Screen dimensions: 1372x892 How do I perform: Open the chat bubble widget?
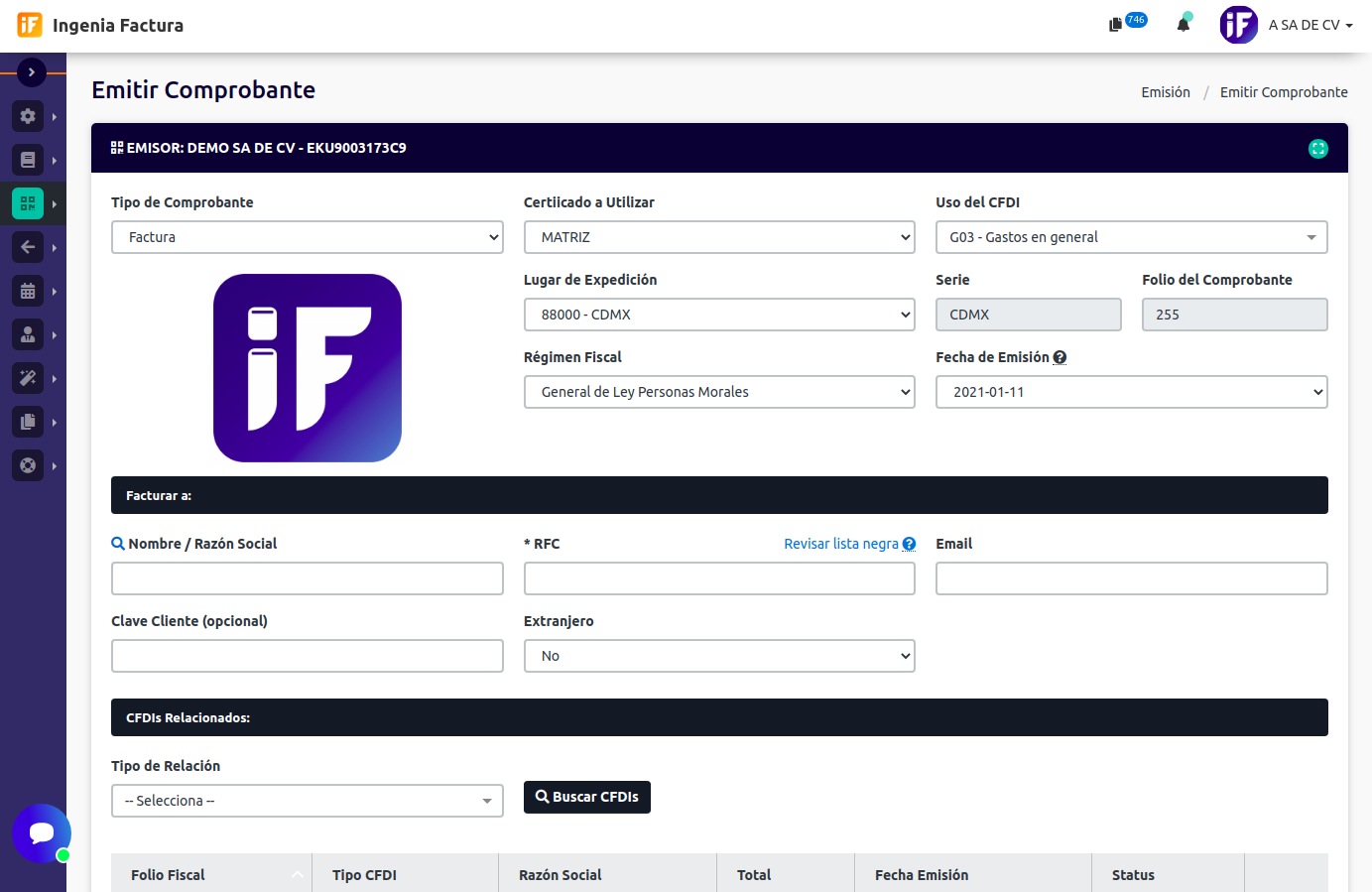click(x=41, y=833)
